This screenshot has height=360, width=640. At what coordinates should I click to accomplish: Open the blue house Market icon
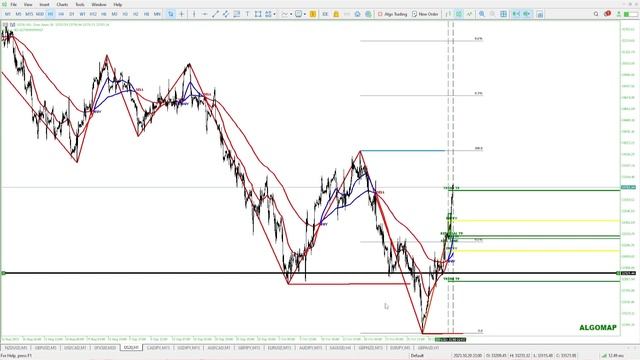[358, 14]
